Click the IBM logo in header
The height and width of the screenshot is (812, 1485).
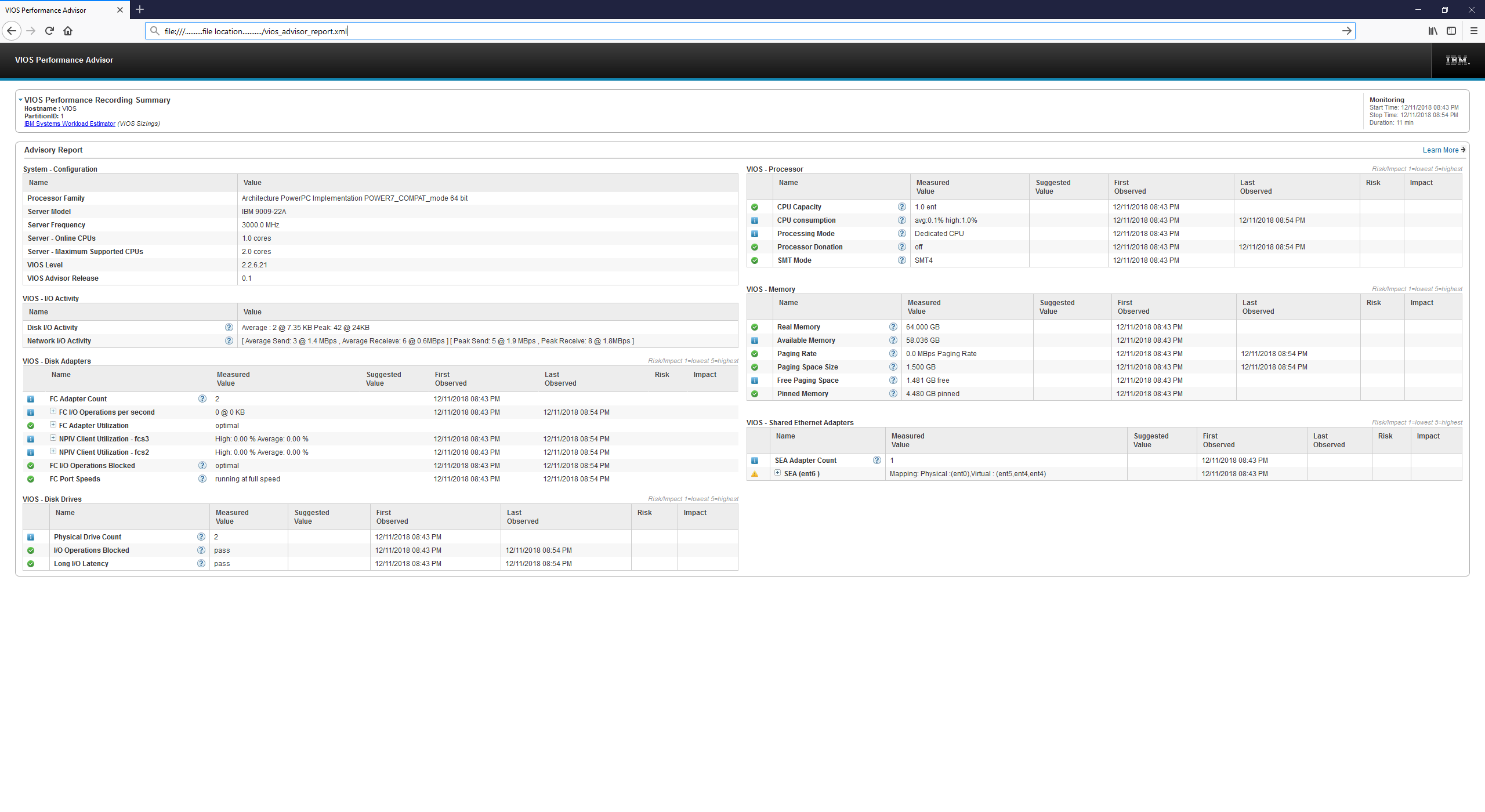click(1458, 60)
